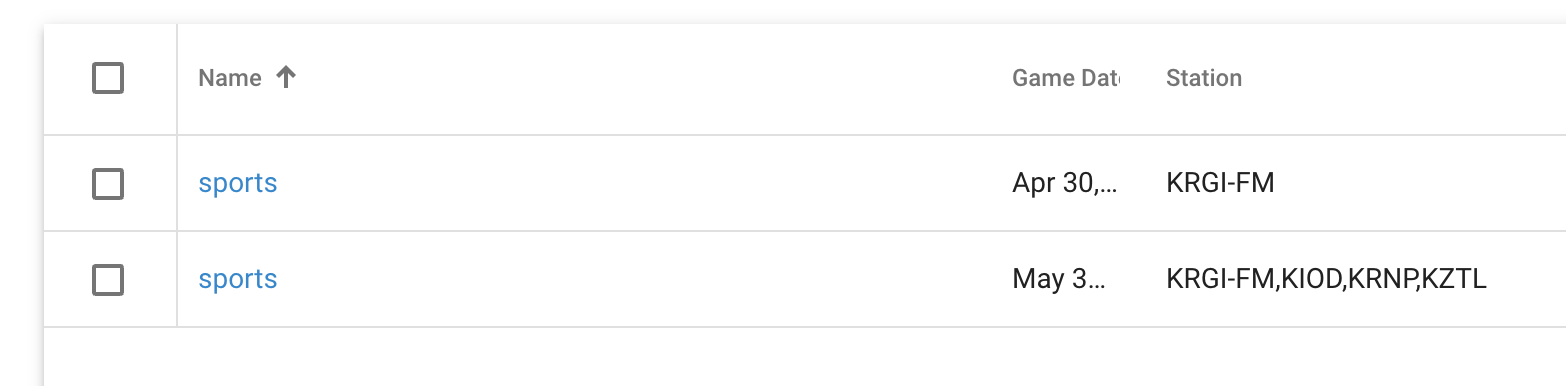Sort by the Station column header
Screen dimensions: 1566x386
(x=1204, y=78)
